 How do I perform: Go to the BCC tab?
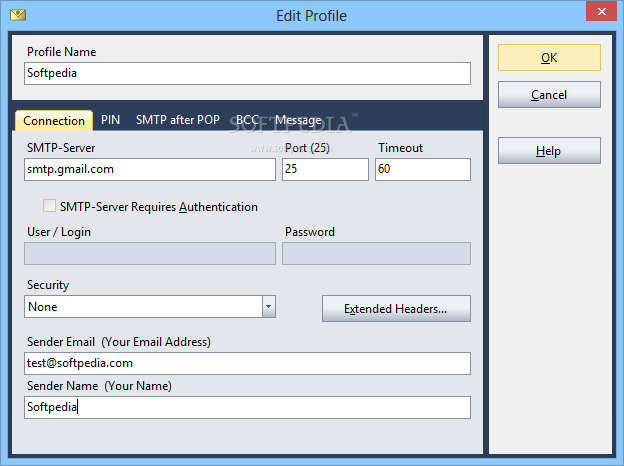click(x=247, y=120)
